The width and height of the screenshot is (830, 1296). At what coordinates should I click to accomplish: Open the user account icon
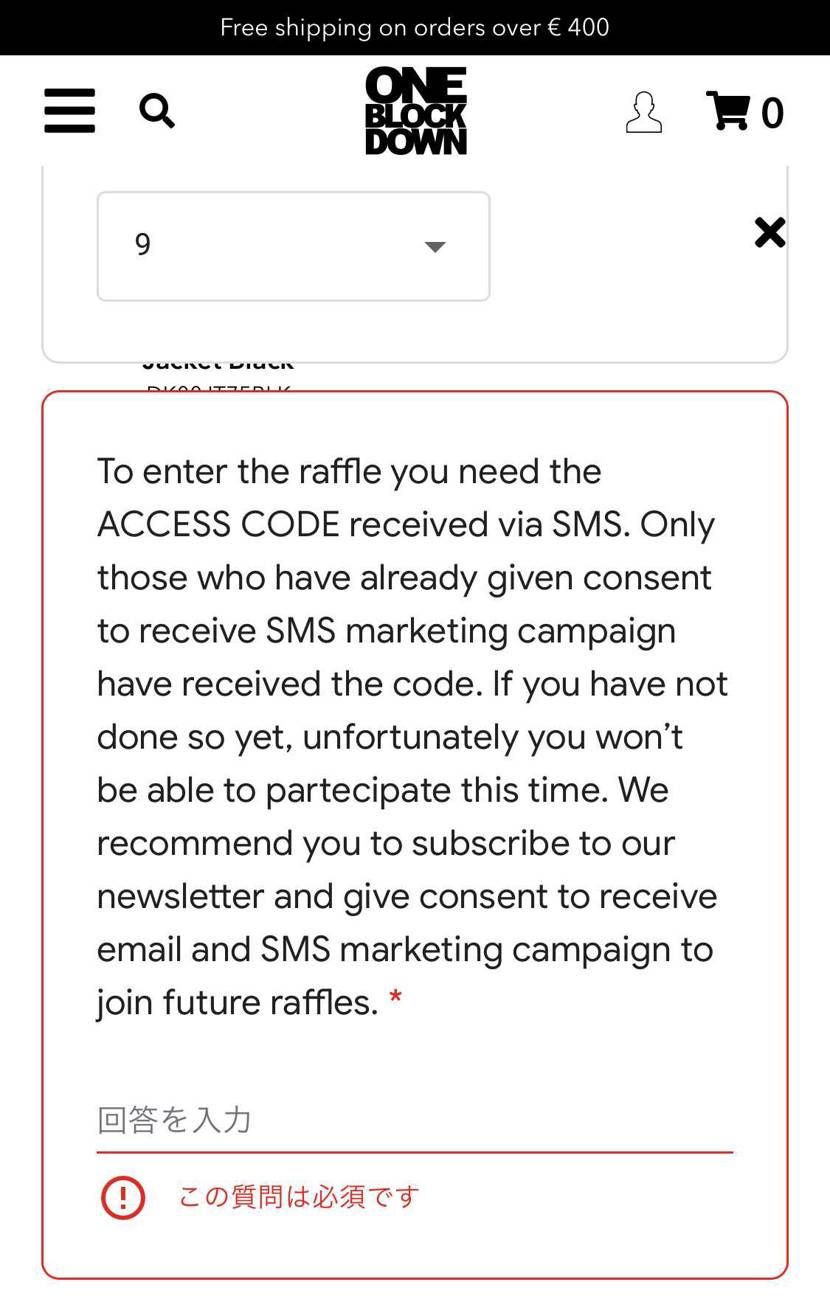[643, 112]
